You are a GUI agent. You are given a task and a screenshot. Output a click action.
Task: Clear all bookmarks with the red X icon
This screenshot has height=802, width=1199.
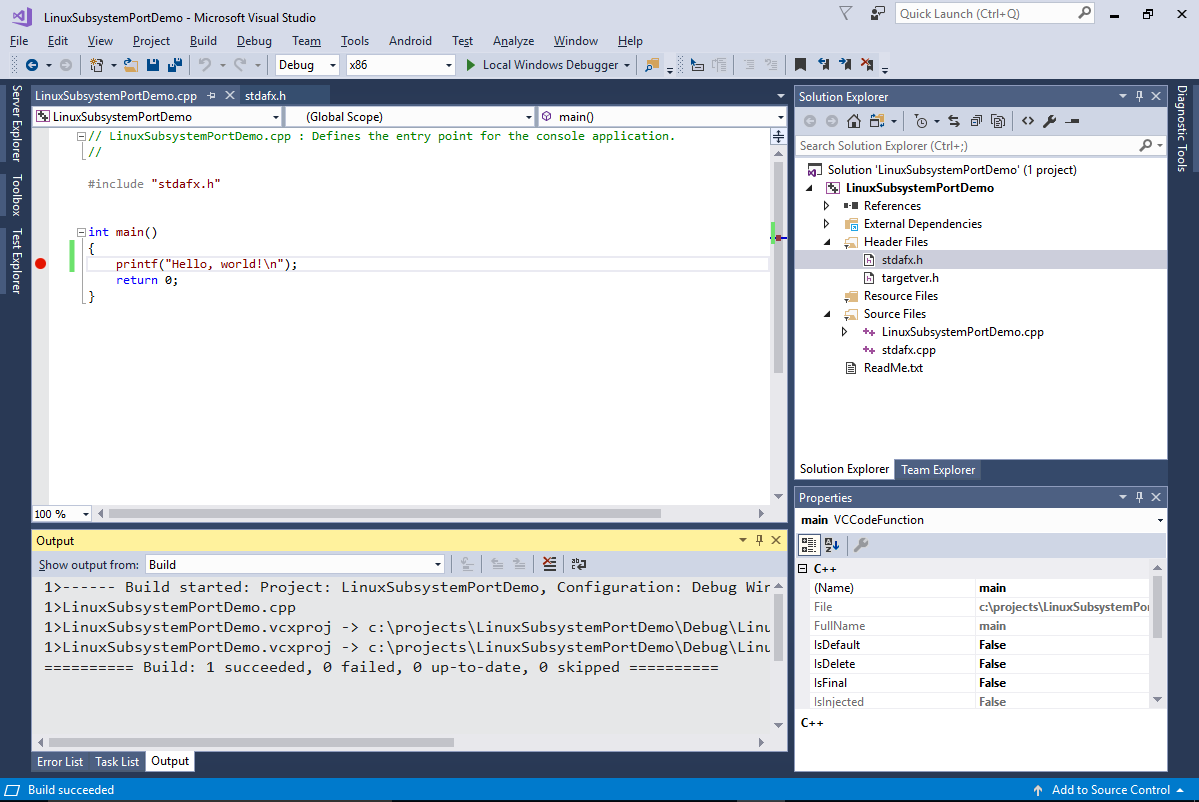(x=866, y=65)
